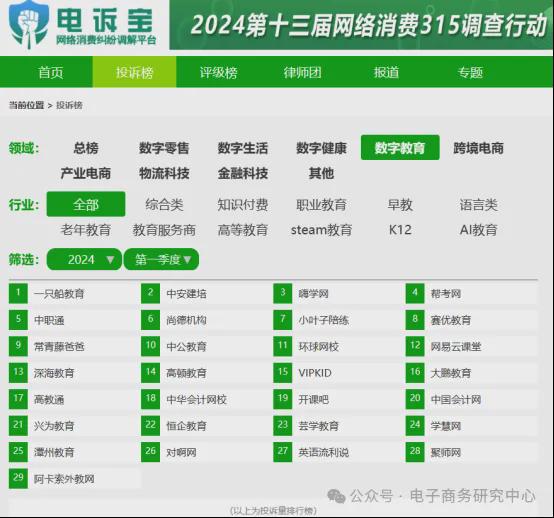Filter by steam教育 industry

321,230
